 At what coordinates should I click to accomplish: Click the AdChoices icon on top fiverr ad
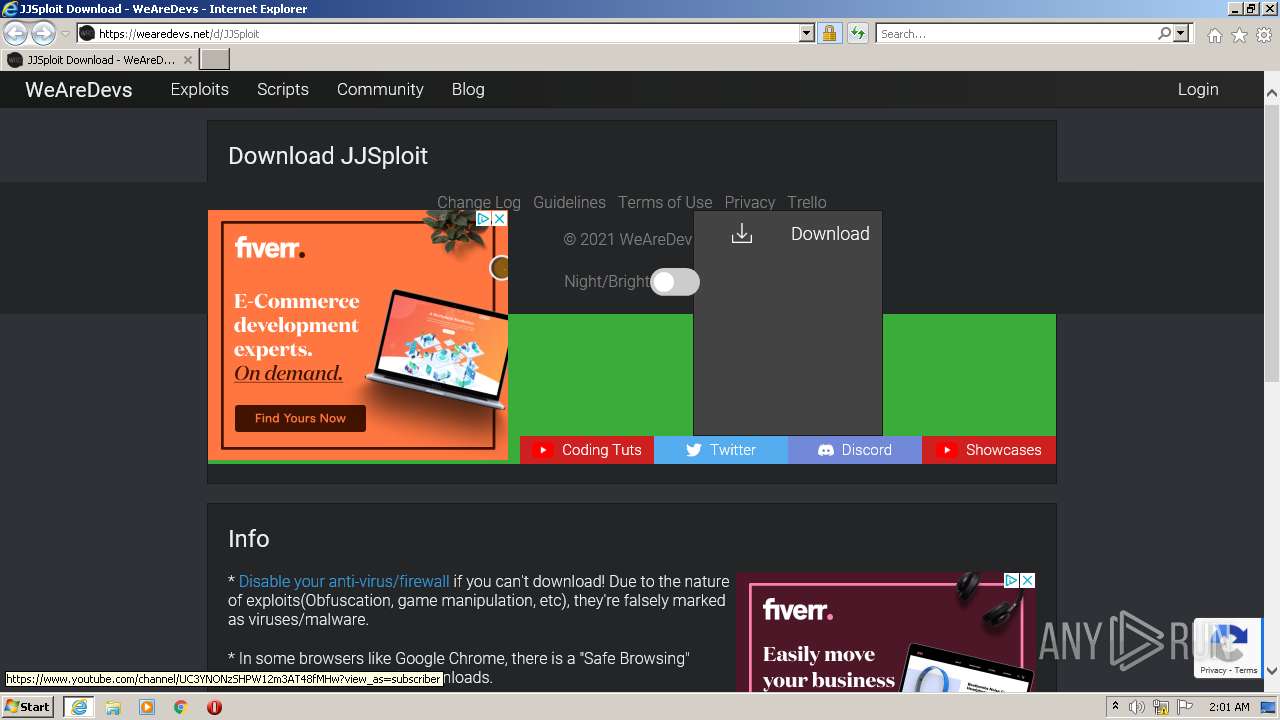[483, 218]
